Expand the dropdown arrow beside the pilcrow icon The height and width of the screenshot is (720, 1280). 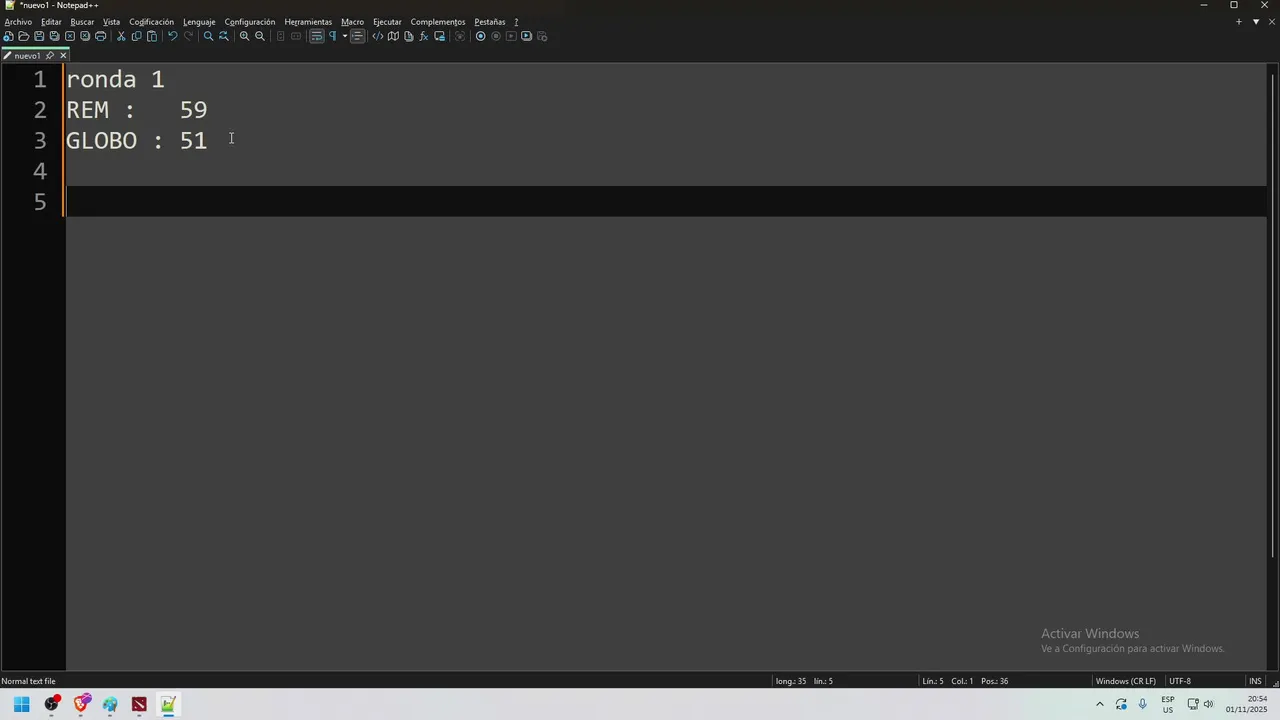pos(344,36)
